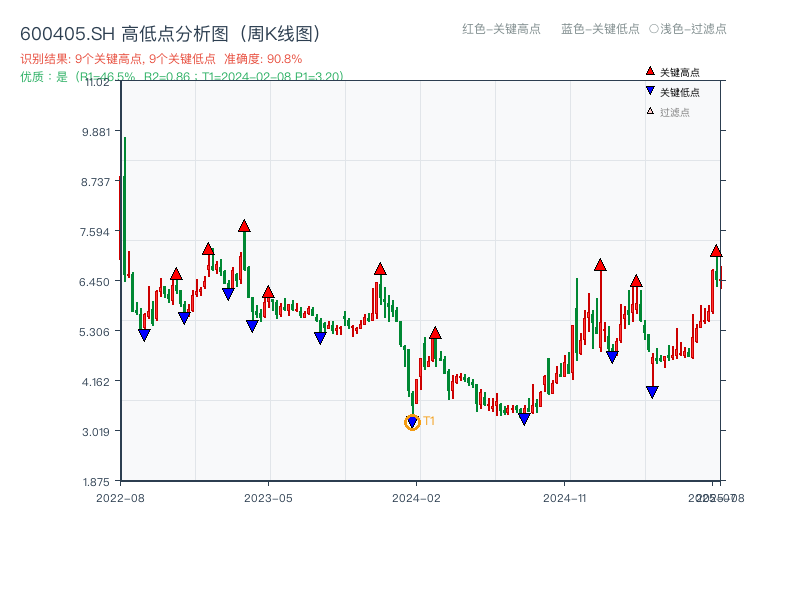Image resolution: width=800 pixels, height=600 pixels.
Task: Click the red high marker just right of T1
Action: coord(435,333)
